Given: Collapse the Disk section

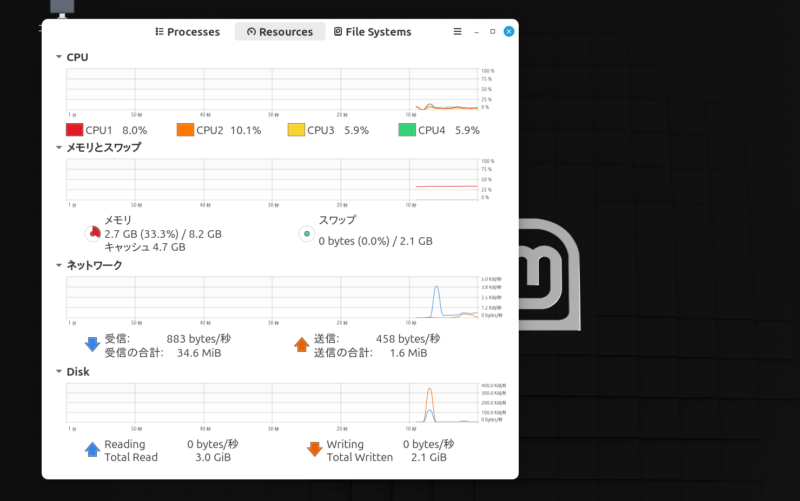Looking at the screenshot, I should coord(59,372).
